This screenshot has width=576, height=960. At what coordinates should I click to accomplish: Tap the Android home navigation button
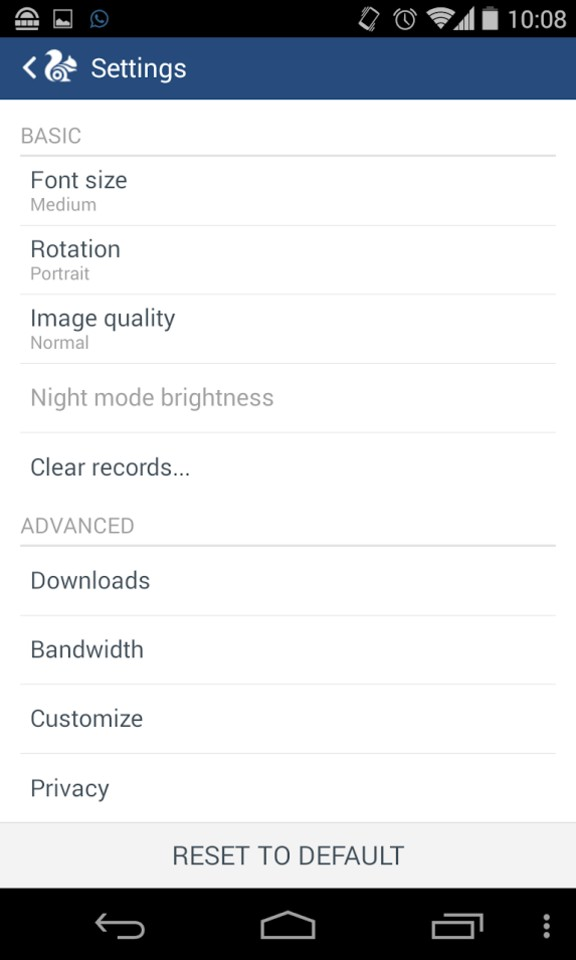[x=288, y=924]
